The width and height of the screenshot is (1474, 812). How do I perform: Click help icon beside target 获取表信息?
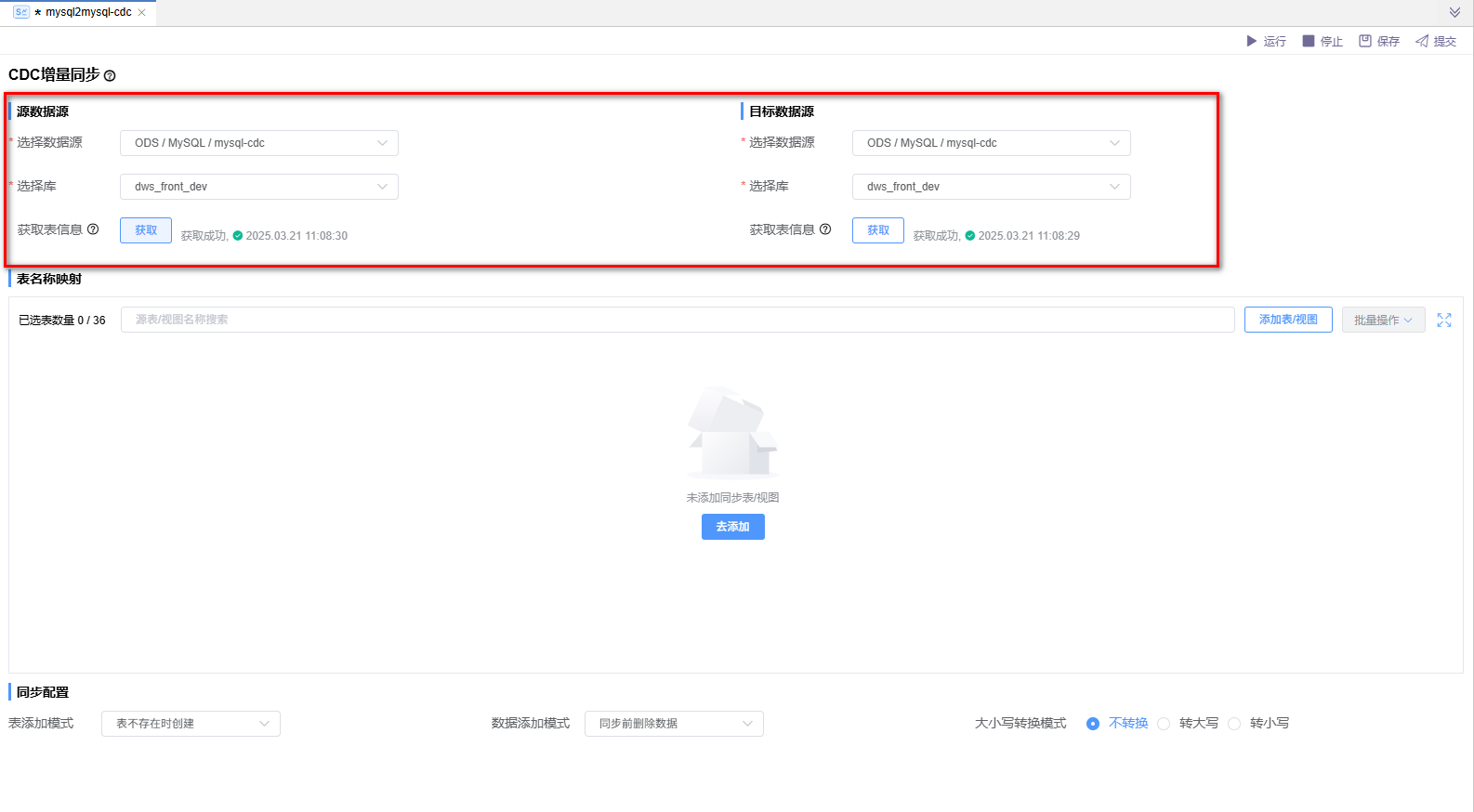(825, 229)
